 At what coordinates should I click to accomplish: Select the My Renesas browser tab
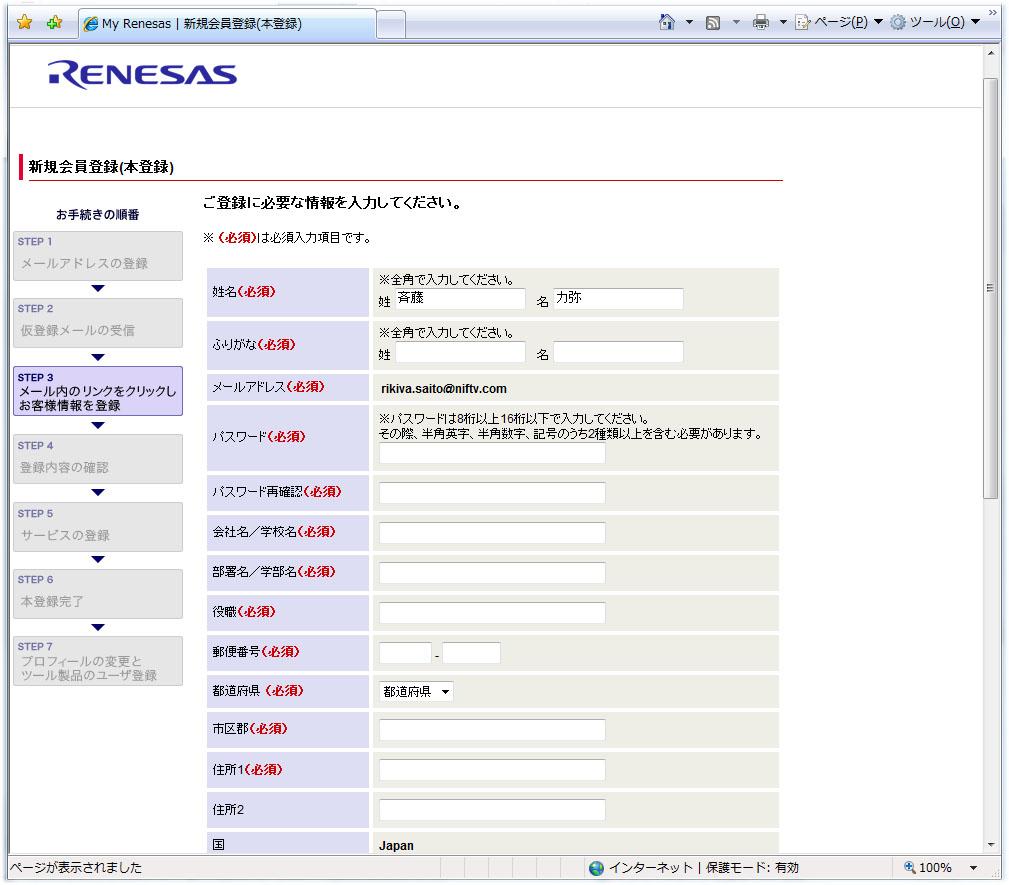coord(225,23)
